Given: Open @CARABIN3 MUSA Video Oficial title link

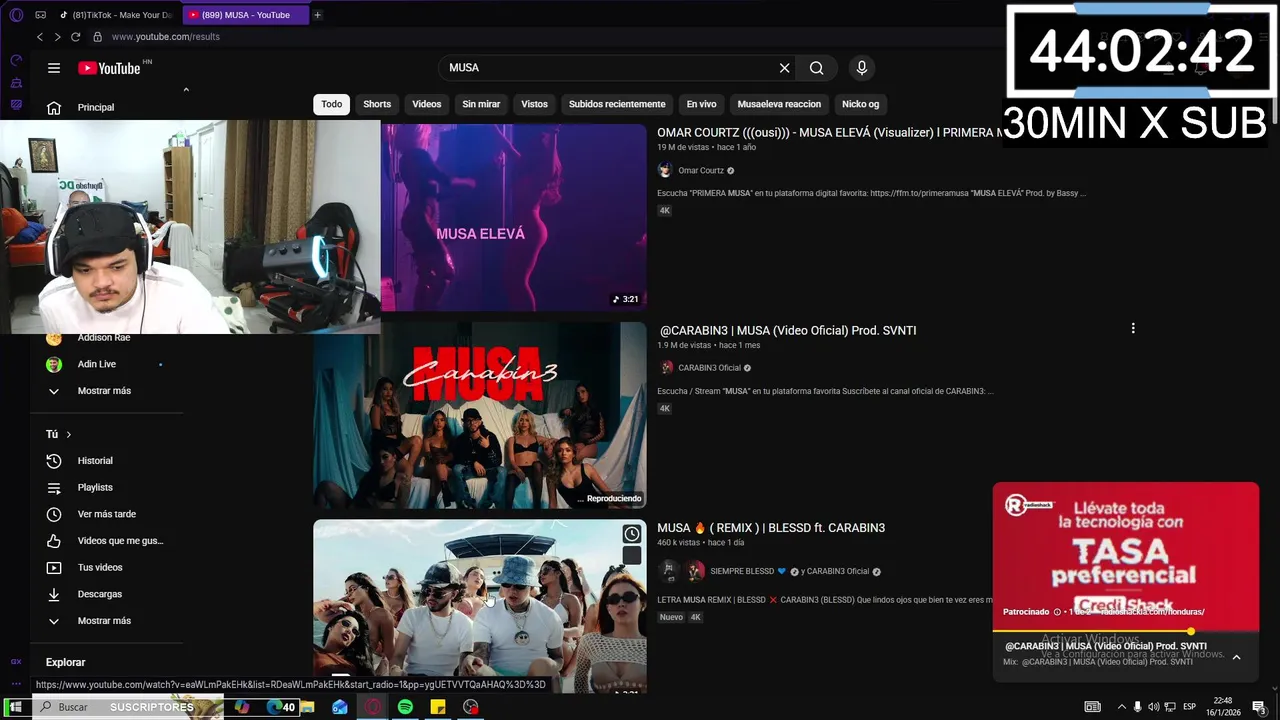Looking at the screenshot, I should click(x=788, y=330).
